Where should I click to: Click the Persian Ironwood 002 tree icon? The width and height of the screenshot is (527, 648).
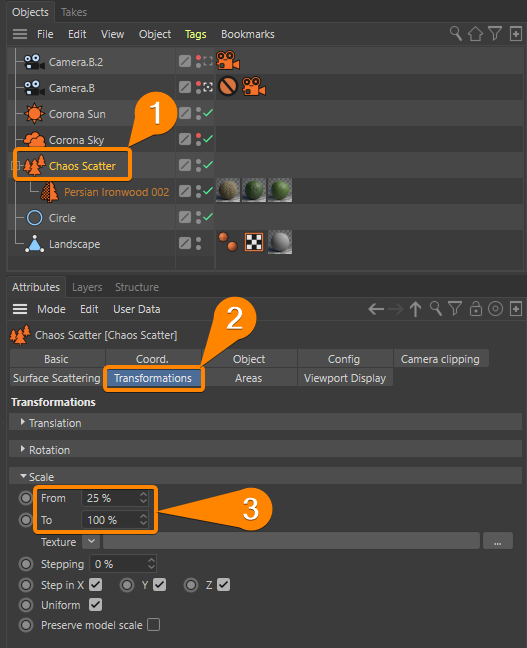50,192
